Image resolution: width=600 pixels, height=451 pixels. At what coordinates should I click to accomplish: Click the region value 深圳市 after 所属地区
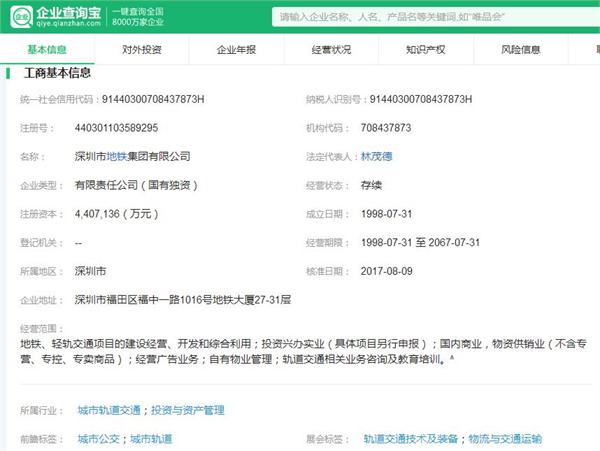[x=90, y=271]
